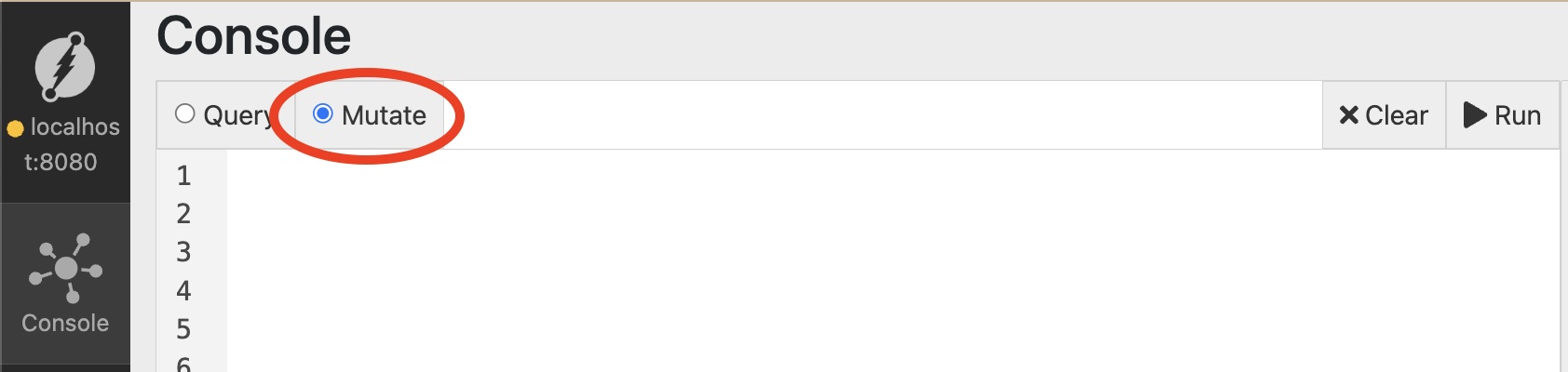The image size is (1568, 372).
Task: Open the Console graph-node sidebar icon
Action: tap(65, 268)
